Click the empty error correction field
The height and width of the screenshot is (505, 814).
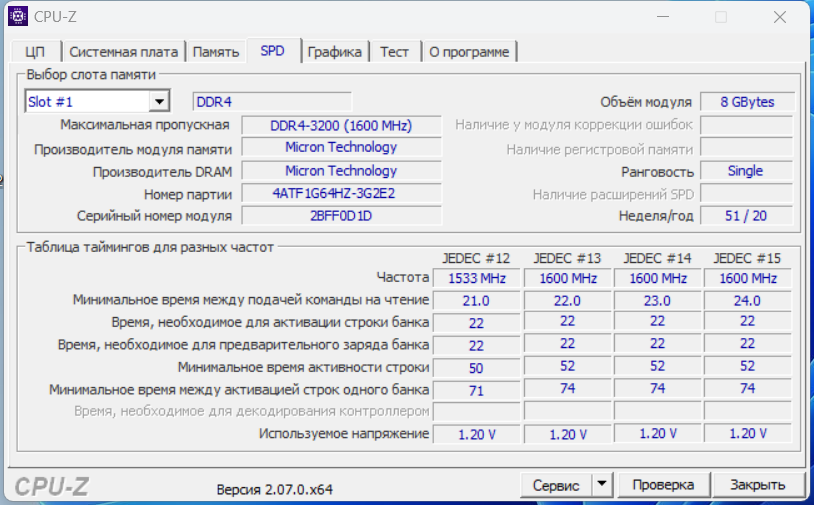(746, 125)
